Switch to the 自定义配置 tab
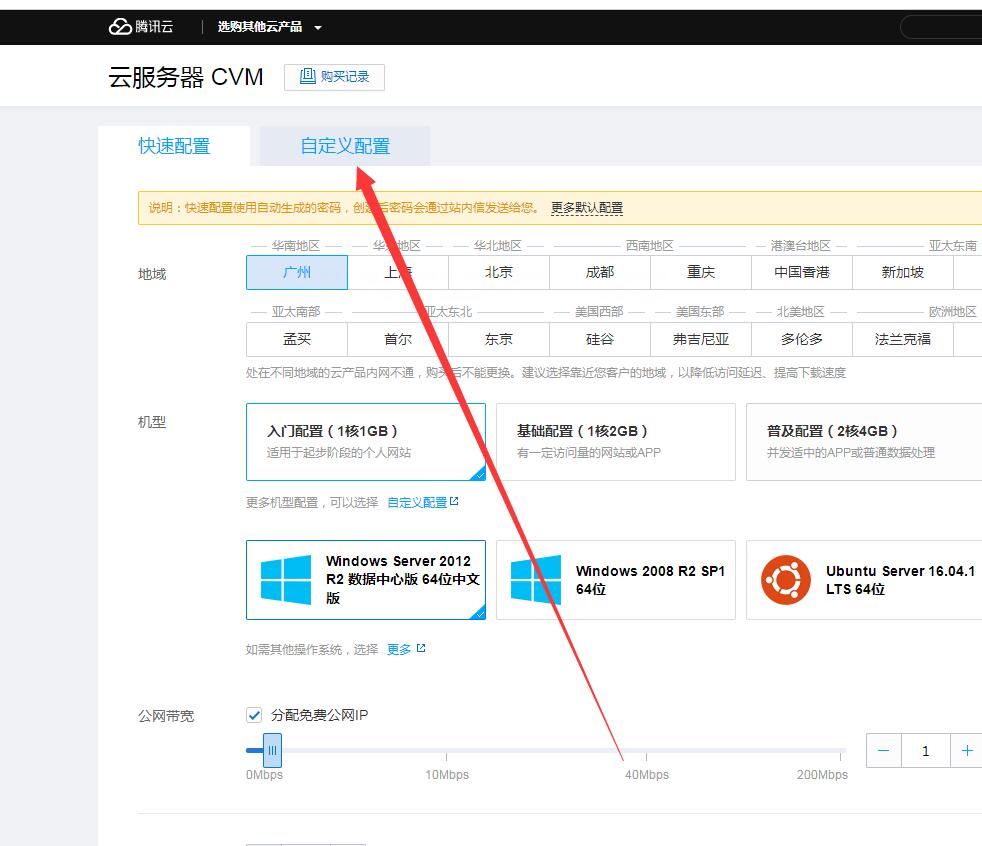Image resolution: width=982 pixels, height=846 pixels. point(345,146)
